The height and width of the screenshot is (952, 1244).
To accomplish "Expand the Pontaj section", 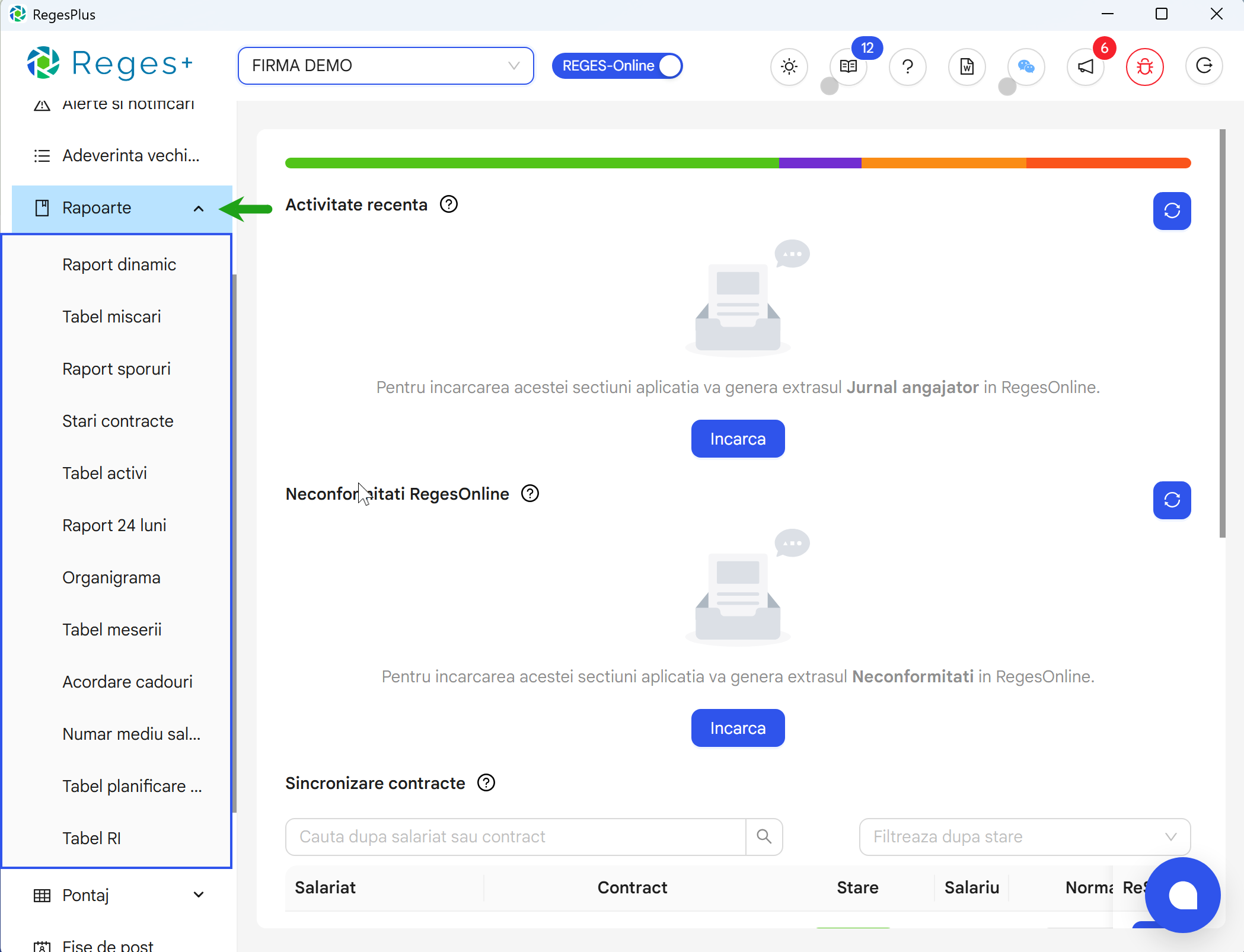I will 198,895.
